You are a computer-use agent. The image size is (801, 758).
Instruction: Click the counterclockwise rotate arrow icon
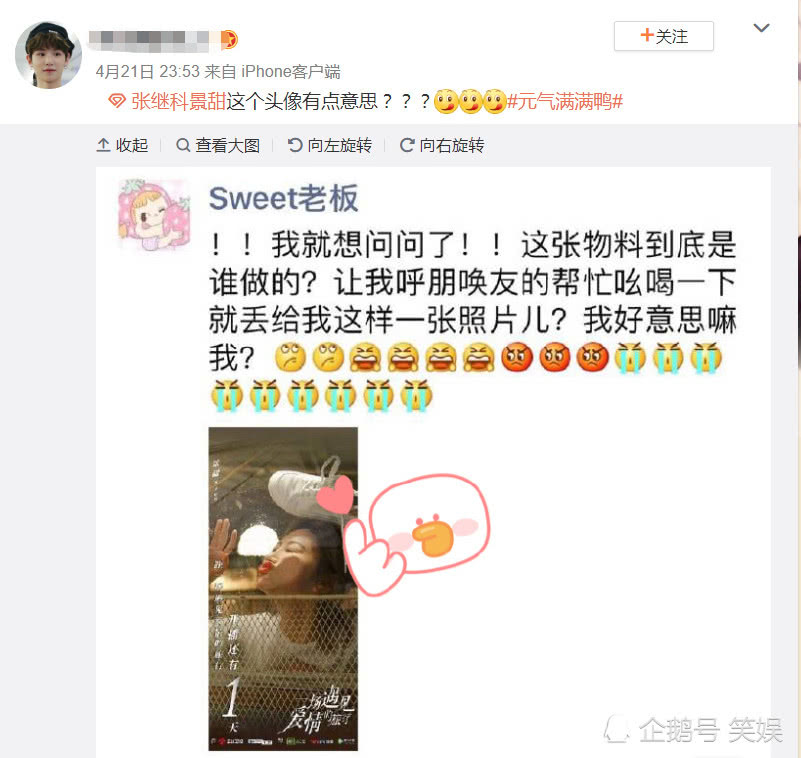tap(295, 146)
